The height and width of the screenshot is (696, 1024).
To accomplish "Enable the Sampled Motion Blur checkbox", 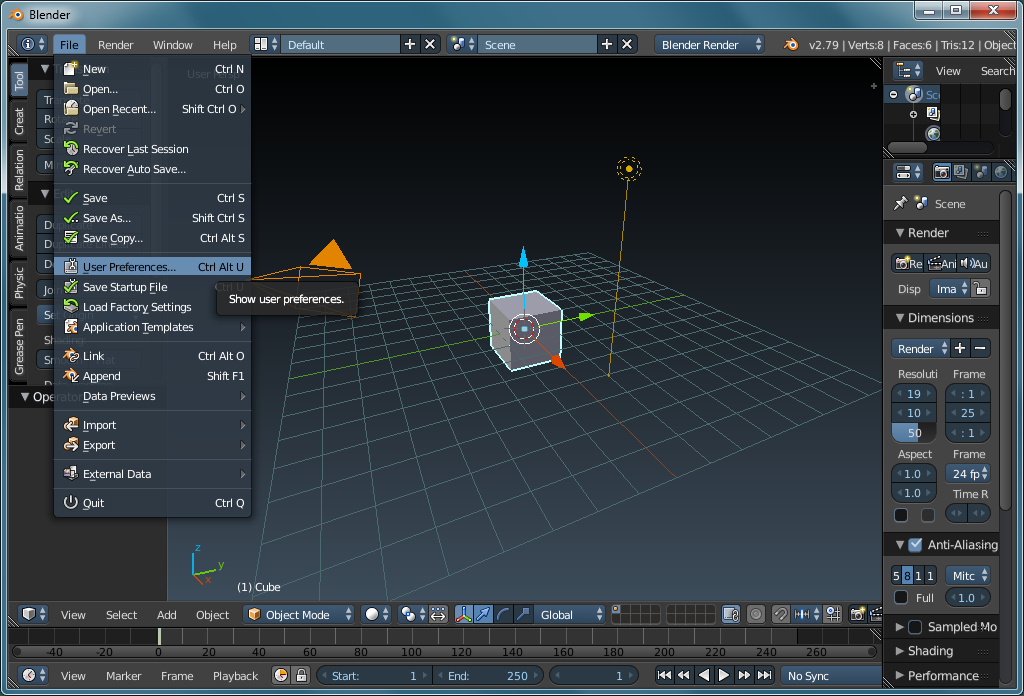I will (x=916, y=627).
